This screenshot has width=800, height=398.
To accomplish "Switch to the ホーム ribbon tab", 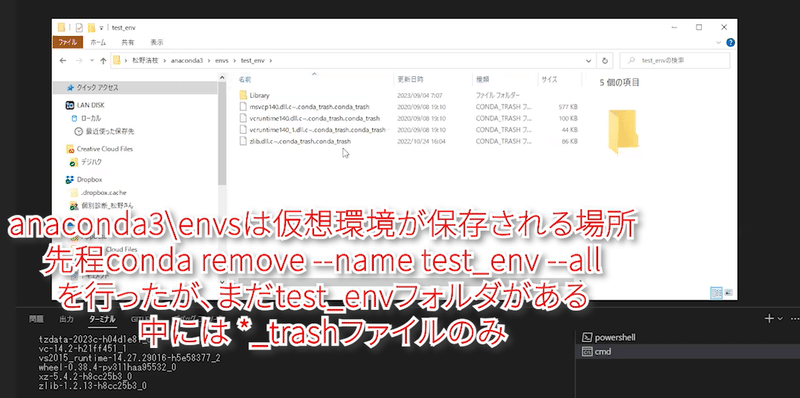I will point(98,42).
